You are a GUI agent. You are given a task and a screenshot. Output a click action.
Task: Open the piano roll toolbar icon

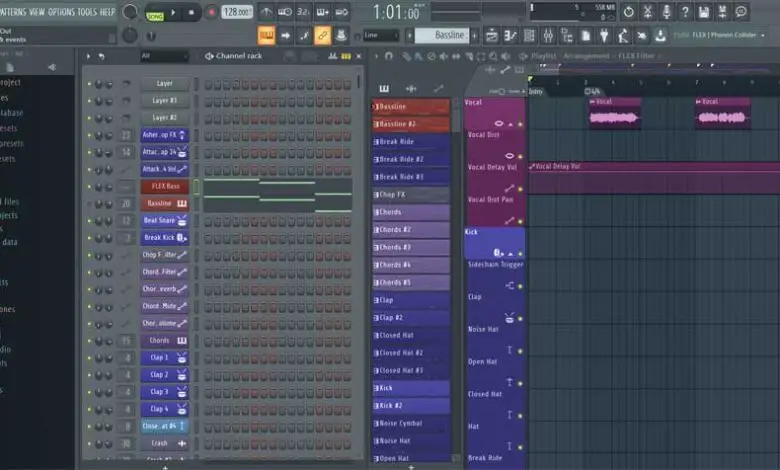510,35
